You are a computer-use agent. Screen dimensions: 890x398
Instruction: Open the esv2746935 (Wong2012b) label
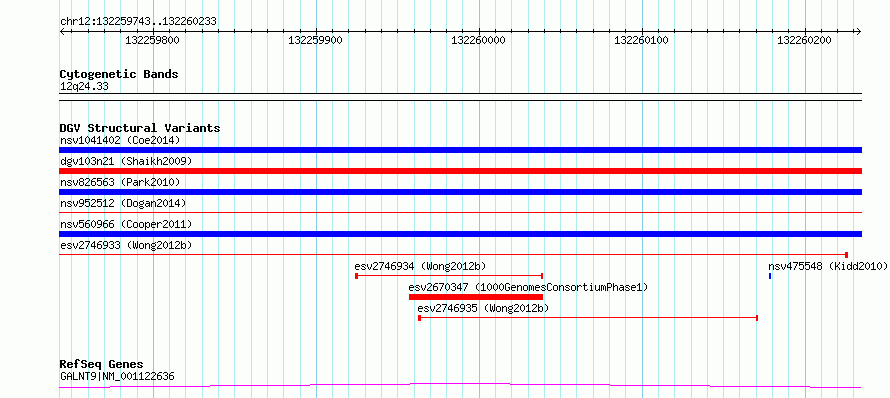point(483,308)
